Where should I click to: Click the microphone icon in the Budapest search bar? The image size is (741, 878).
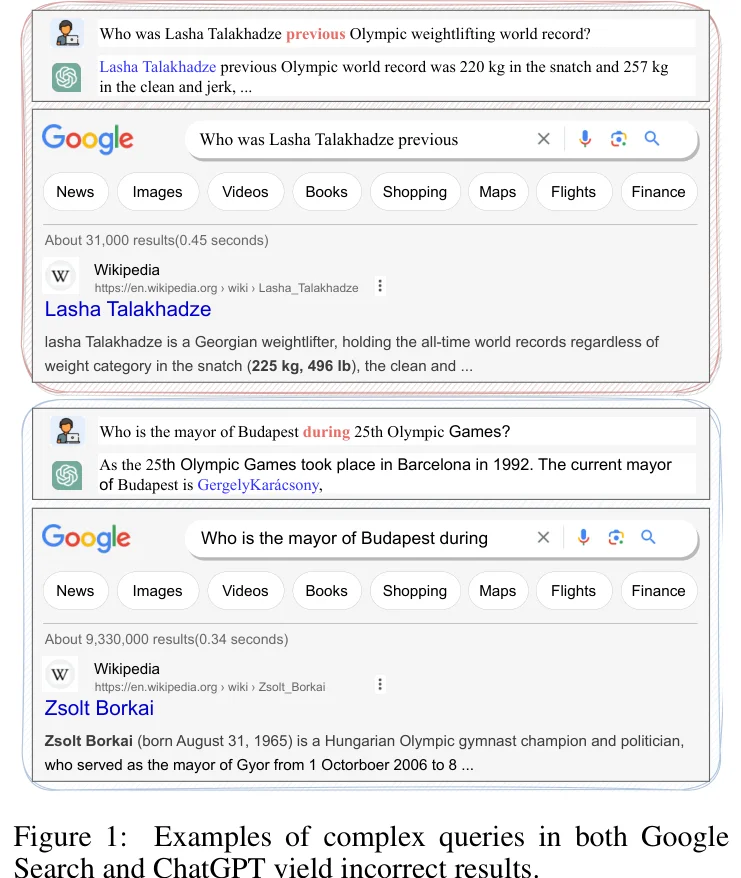click(583, 537)
